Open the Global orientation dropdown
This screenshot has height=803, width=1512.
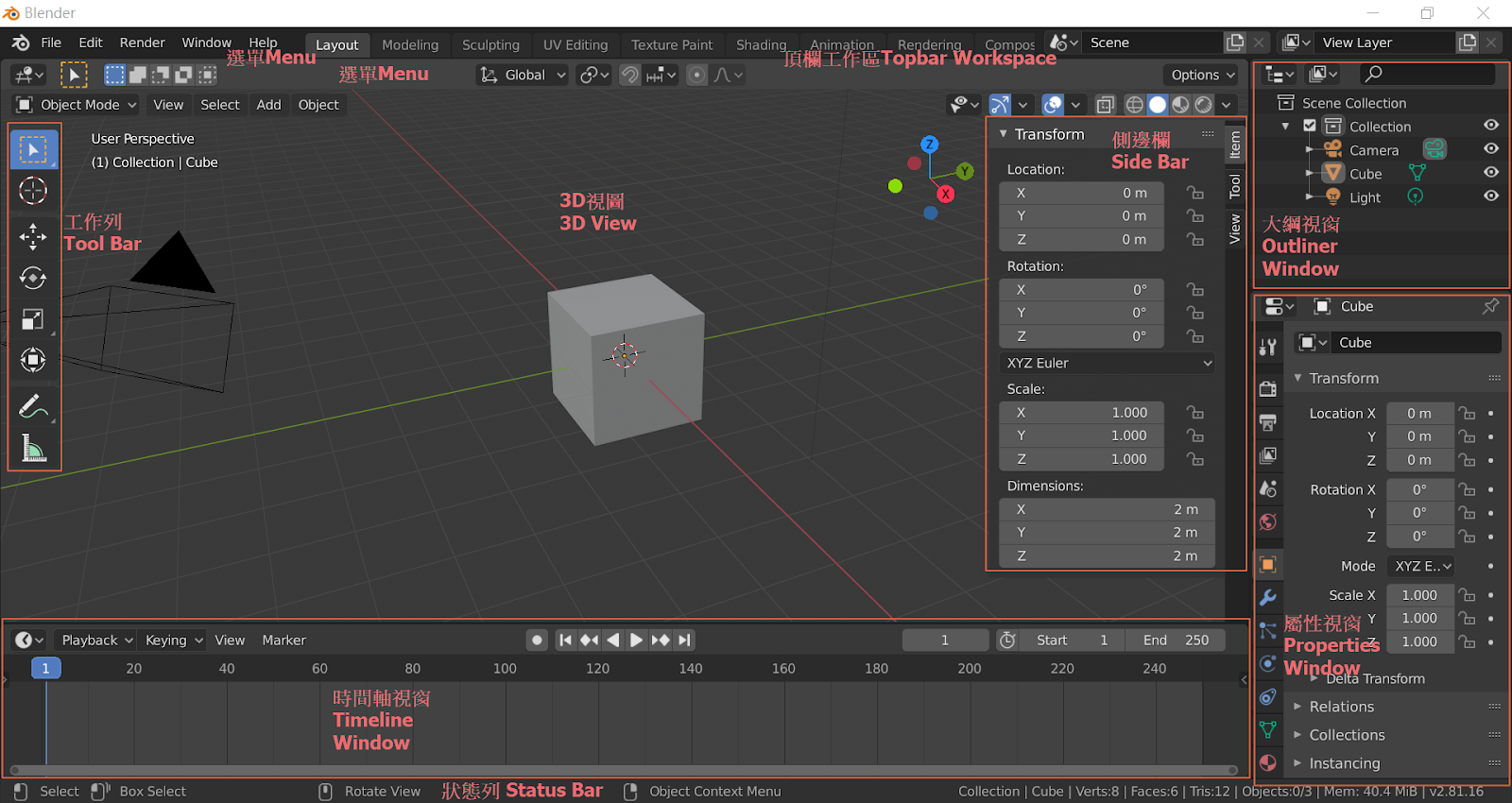pyautogui.click(x=523, y=75)
